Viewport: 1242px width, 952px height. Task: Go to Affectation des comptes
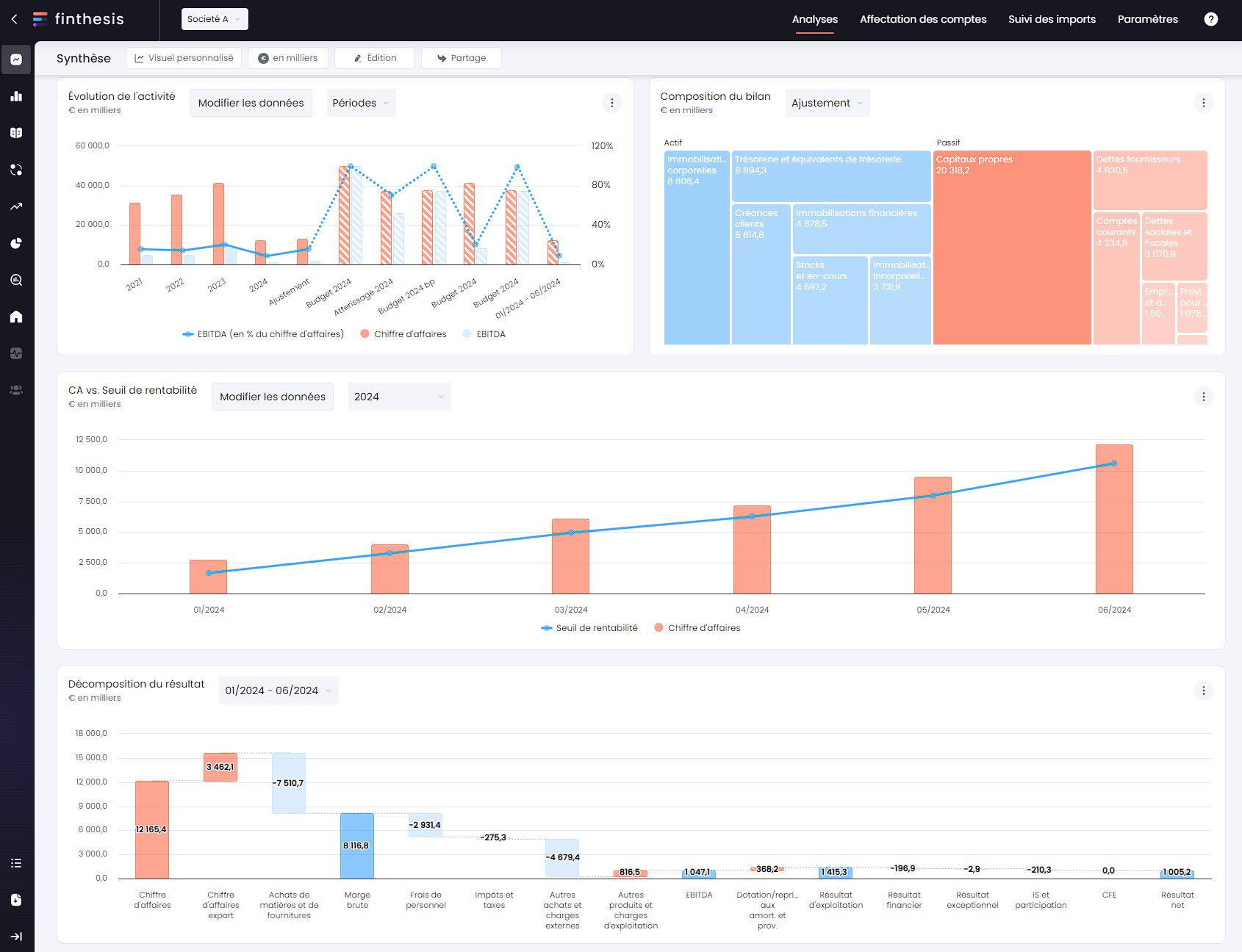923,19
